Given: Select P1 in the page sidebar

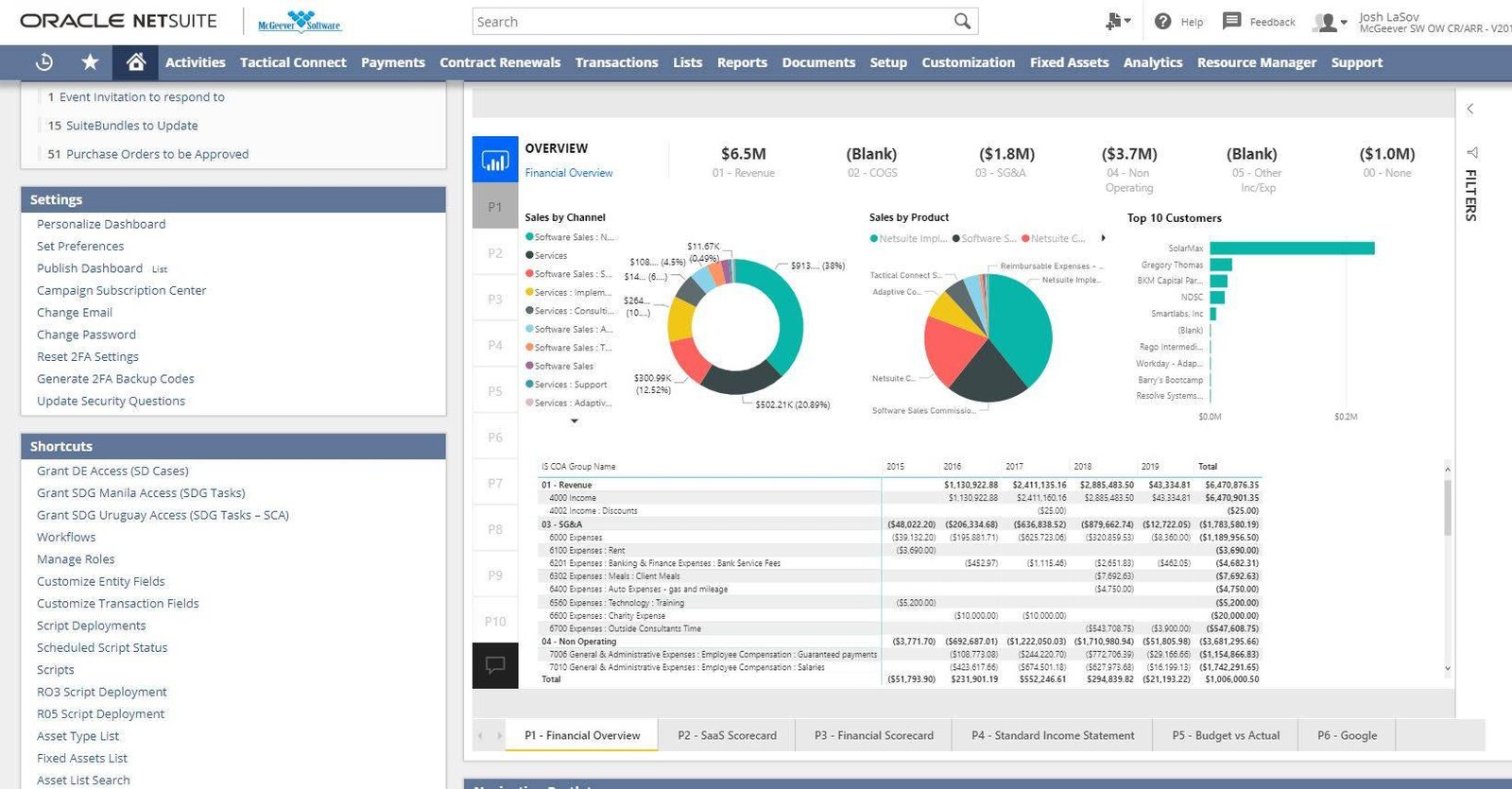Looking at the screenshot, I should tap(495, 206).
